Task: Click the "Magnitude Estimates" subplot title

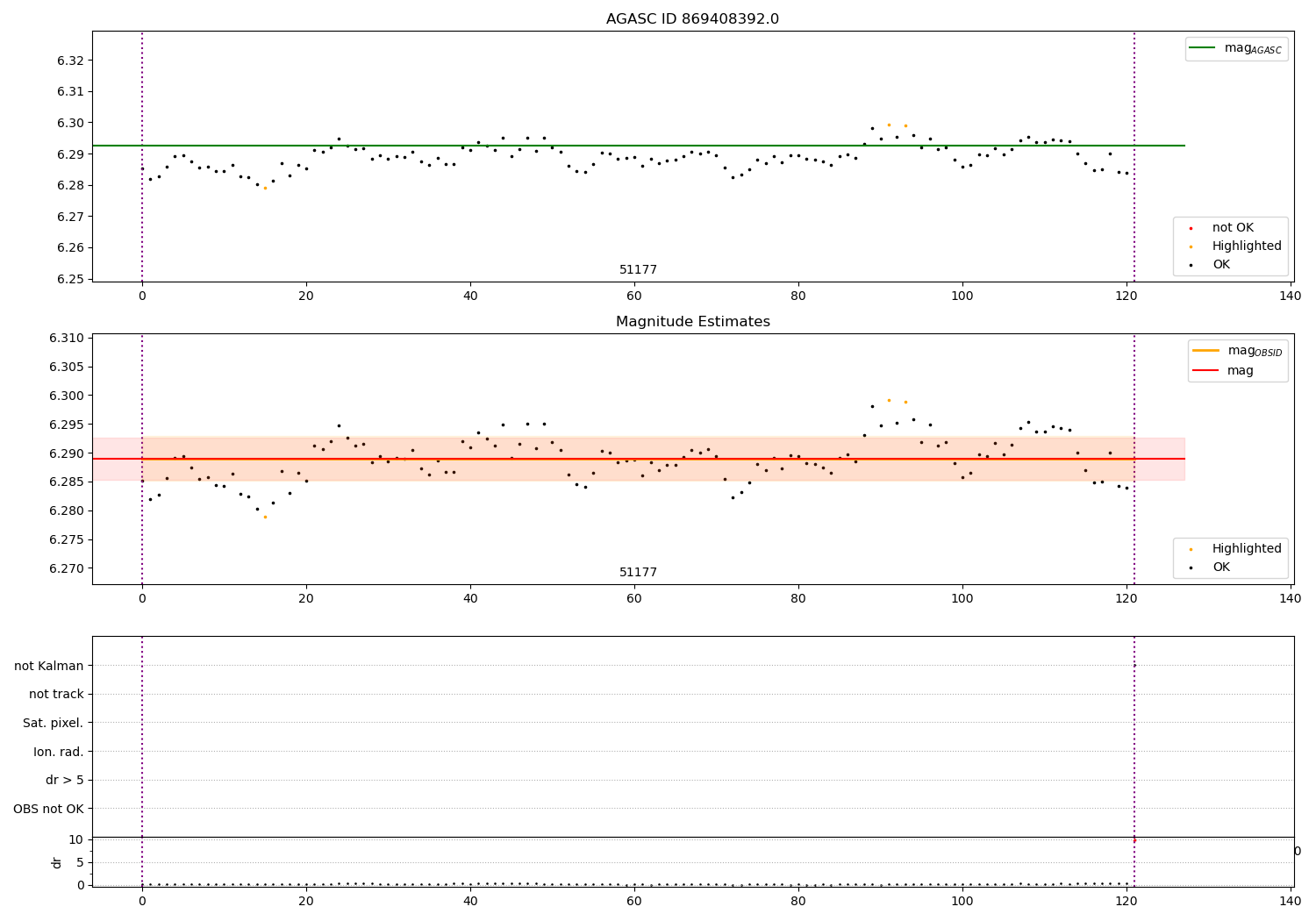Action: point(692,322)
